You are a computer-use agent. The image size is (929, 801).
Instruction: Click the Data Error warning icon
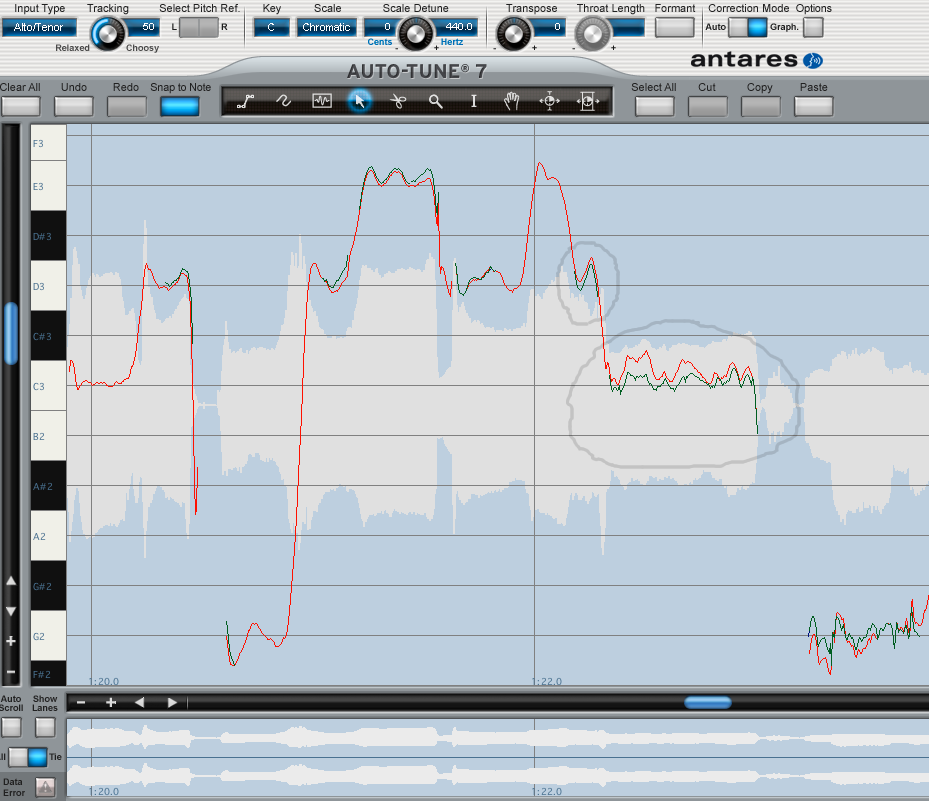45,787
